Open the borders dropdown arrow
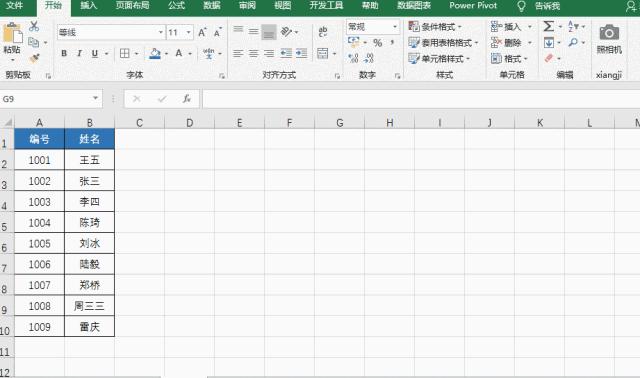Screen dimensions: 640x378 coord(136,54)
